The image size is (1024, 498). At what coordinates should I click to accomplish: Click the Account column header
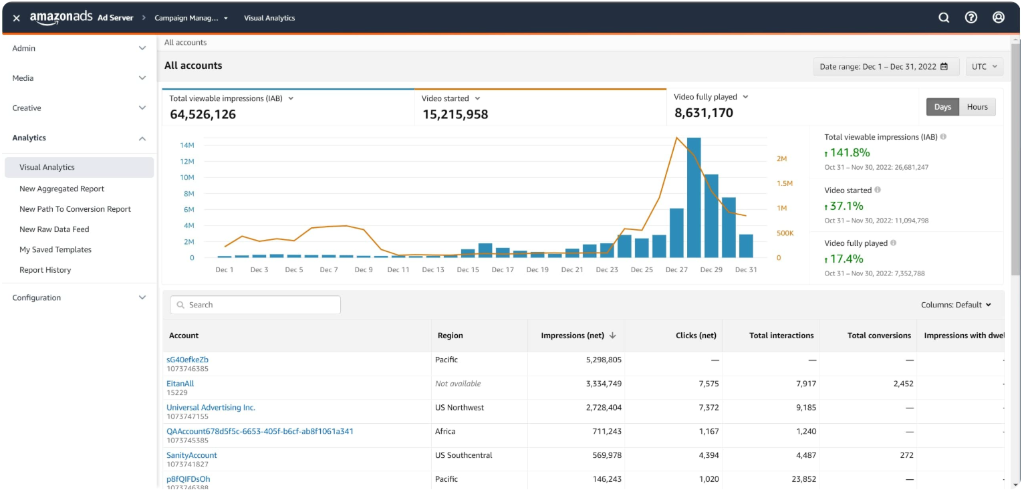pos(184,335)
